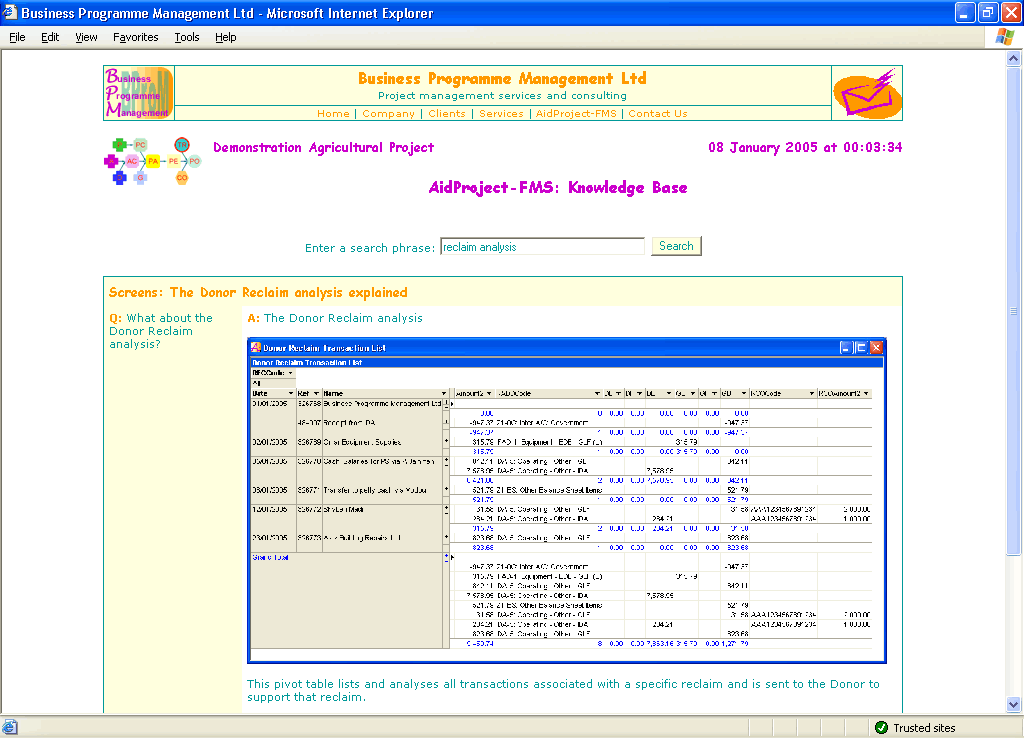Image resolution: width=1024 pixels, height=738 pixels.
Task: Click the page scrollbar up arrow
Action: (1014, 58)
